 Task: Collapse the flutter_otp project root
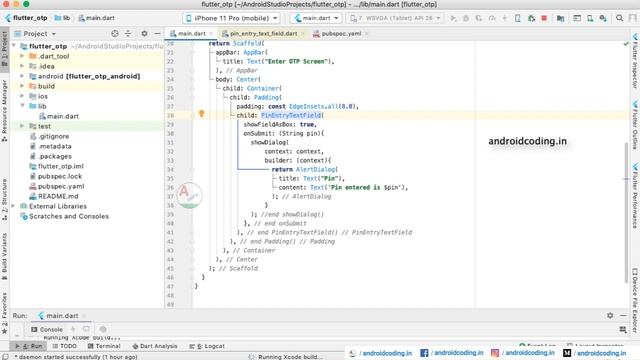tap(13, 46)
